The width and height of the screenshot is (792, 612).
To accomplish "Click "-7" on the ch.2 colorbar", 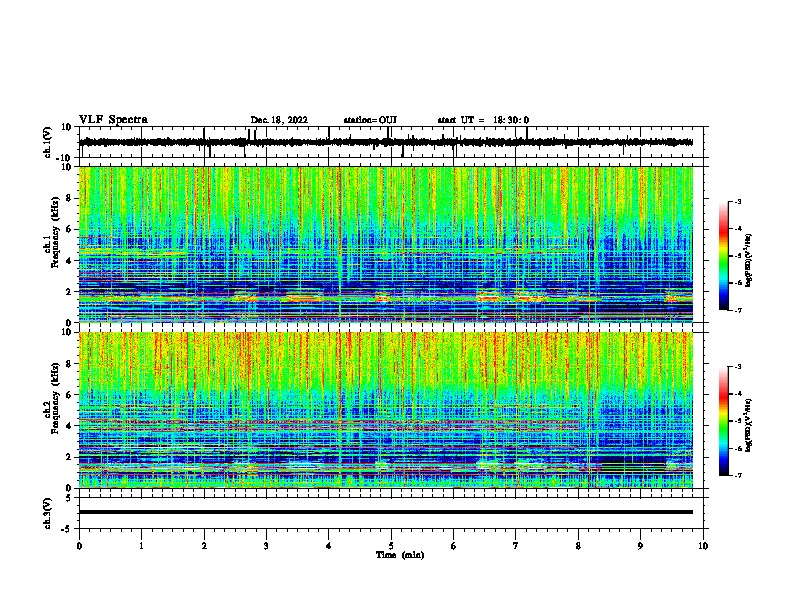I will coord(738,475).
